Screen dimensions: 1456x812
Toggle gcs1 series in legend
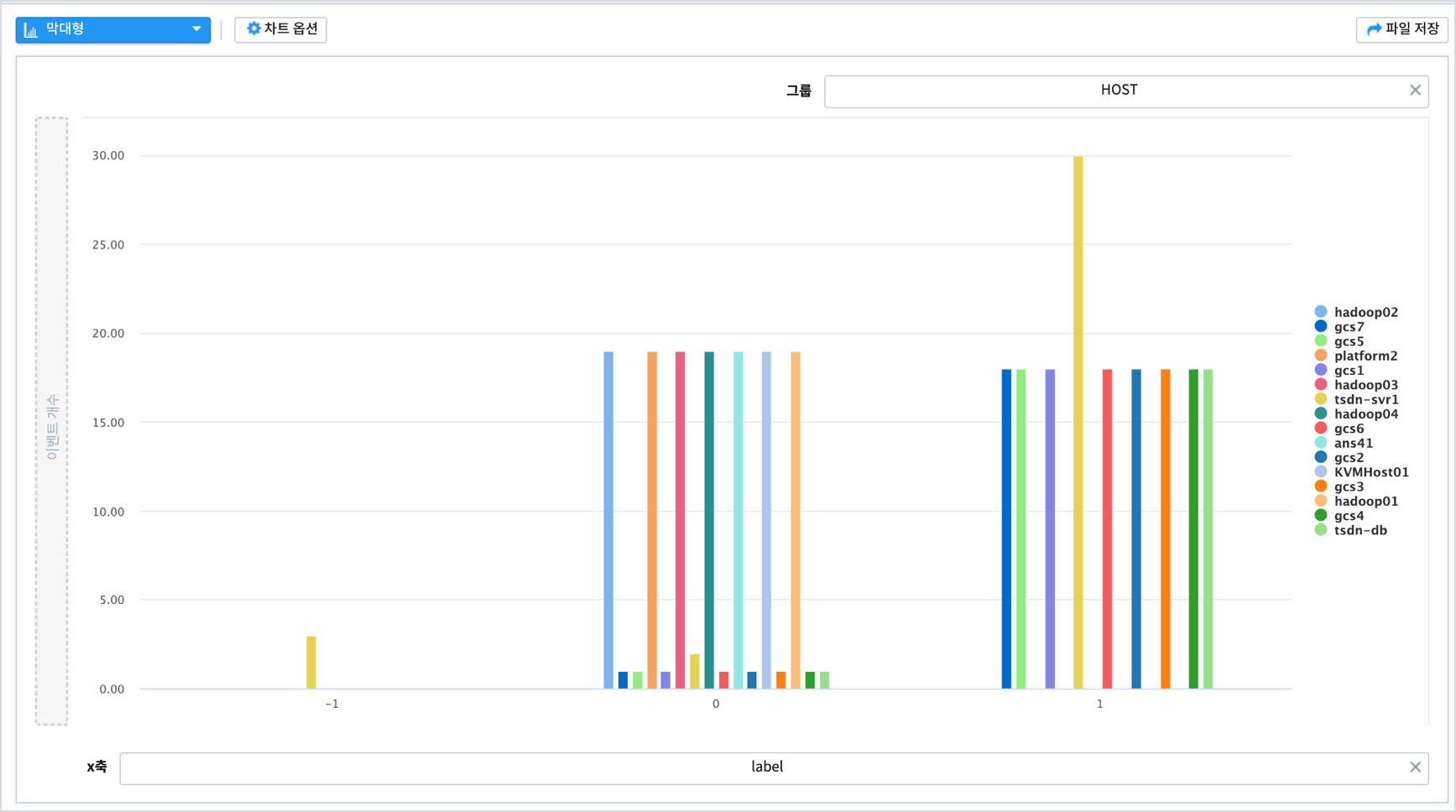point(1339,370)
